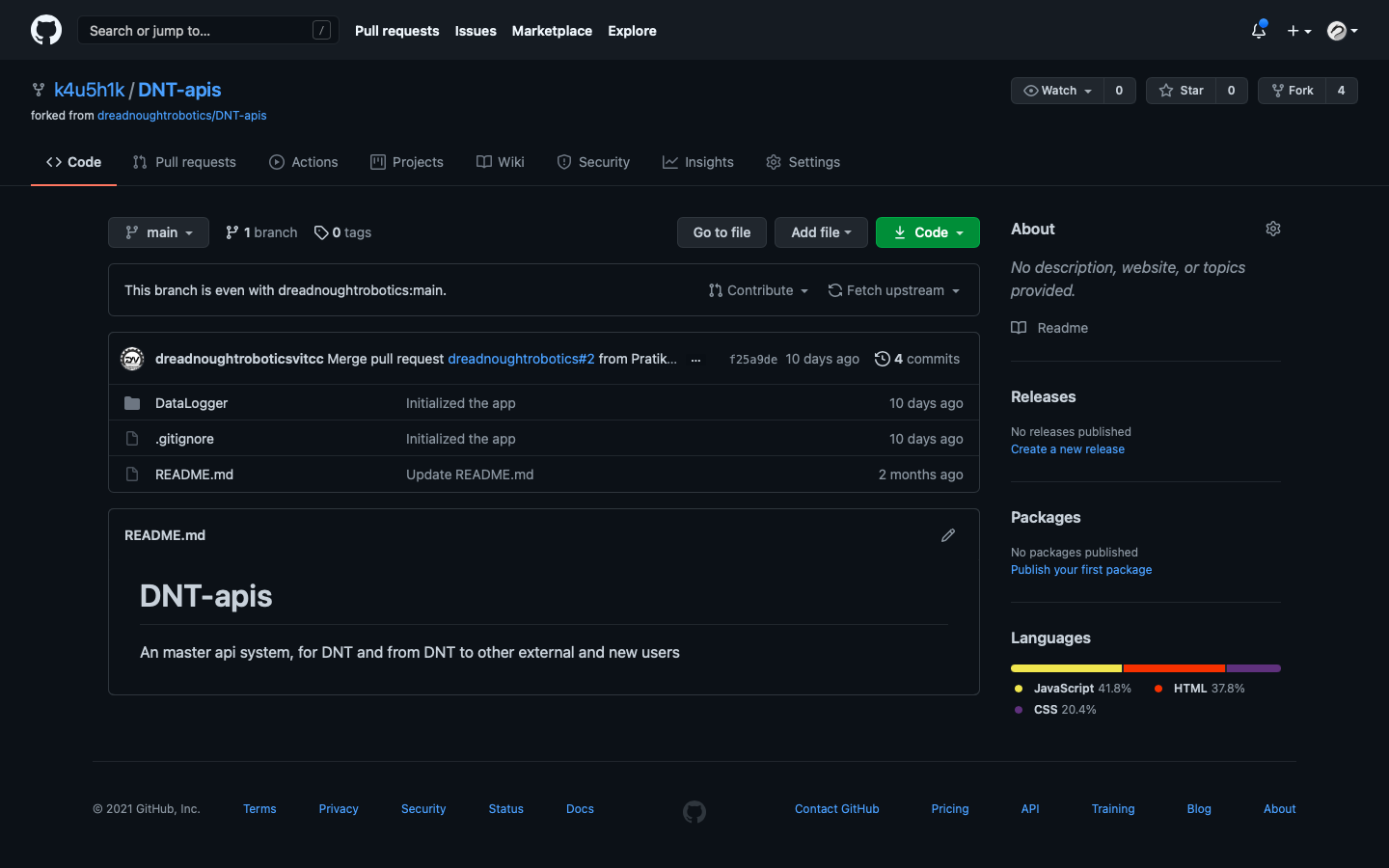
Task: Open the CSS 20.4% language link
Action: (x=1055, y=710)
